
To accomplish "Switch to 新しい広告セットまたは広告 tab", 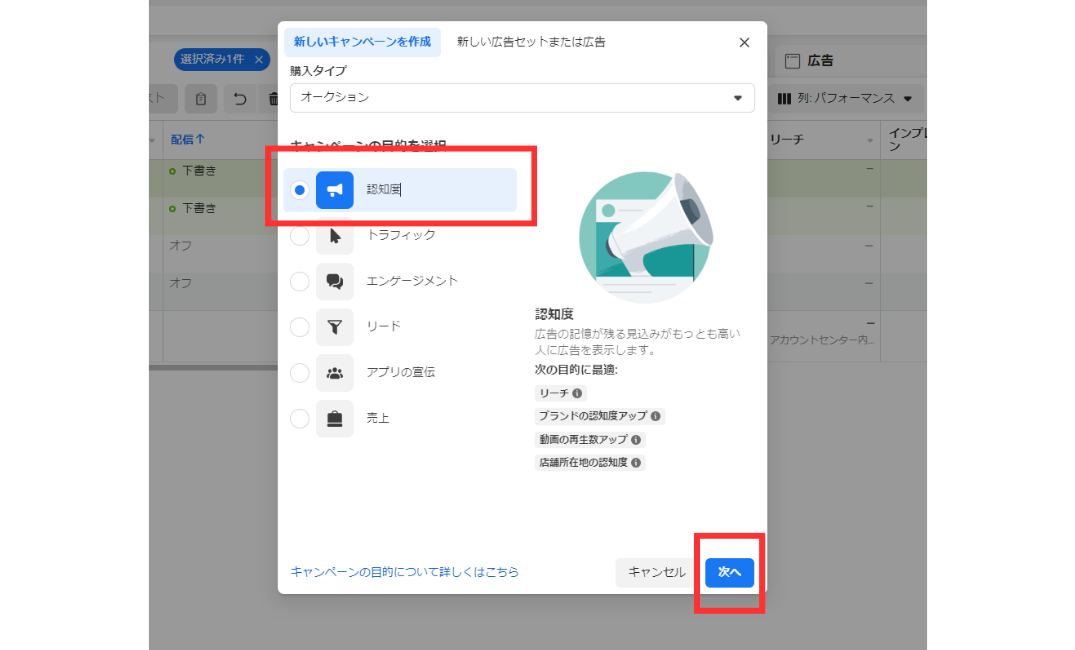I will (531, 42).
